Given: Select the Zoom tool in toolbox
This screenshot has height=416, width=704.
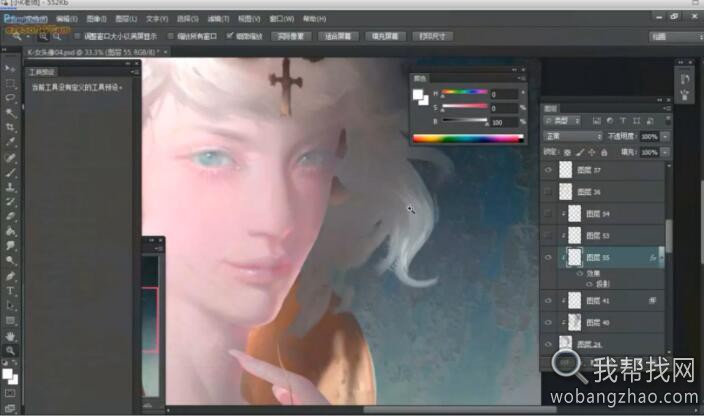Looking at the screenshot, I should (10, 350).
